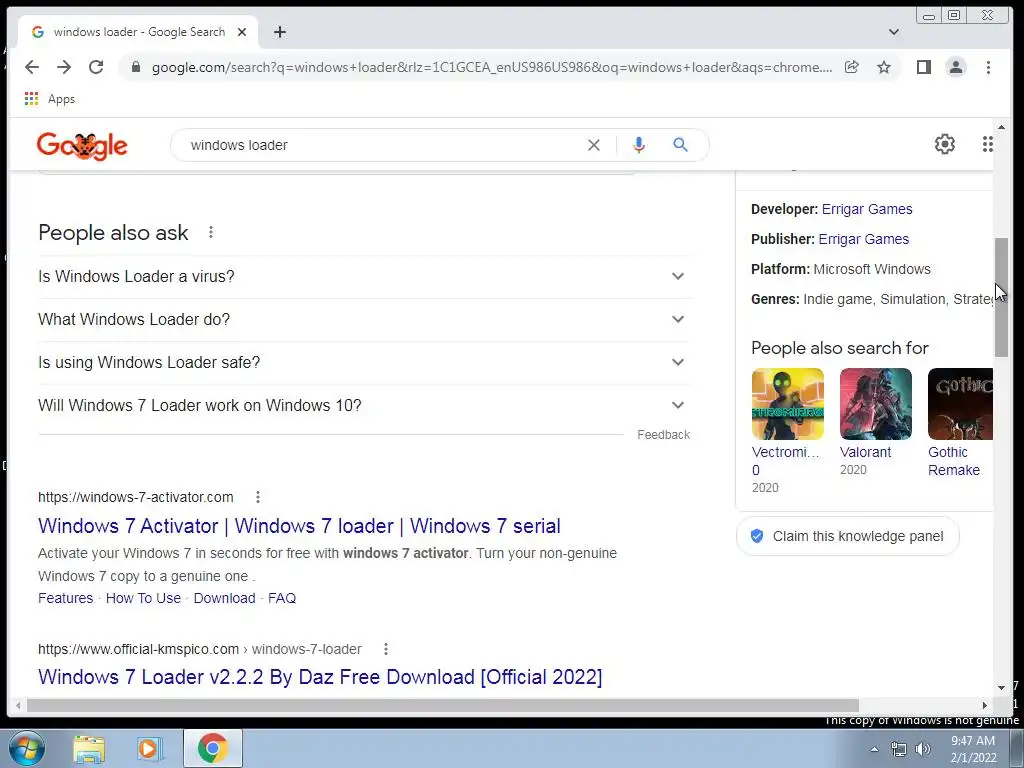Image resolution: width=1024 pixels, height=768 pixels.
Task: Open How To Use sitelink
Action: click(x=143, y=598)
